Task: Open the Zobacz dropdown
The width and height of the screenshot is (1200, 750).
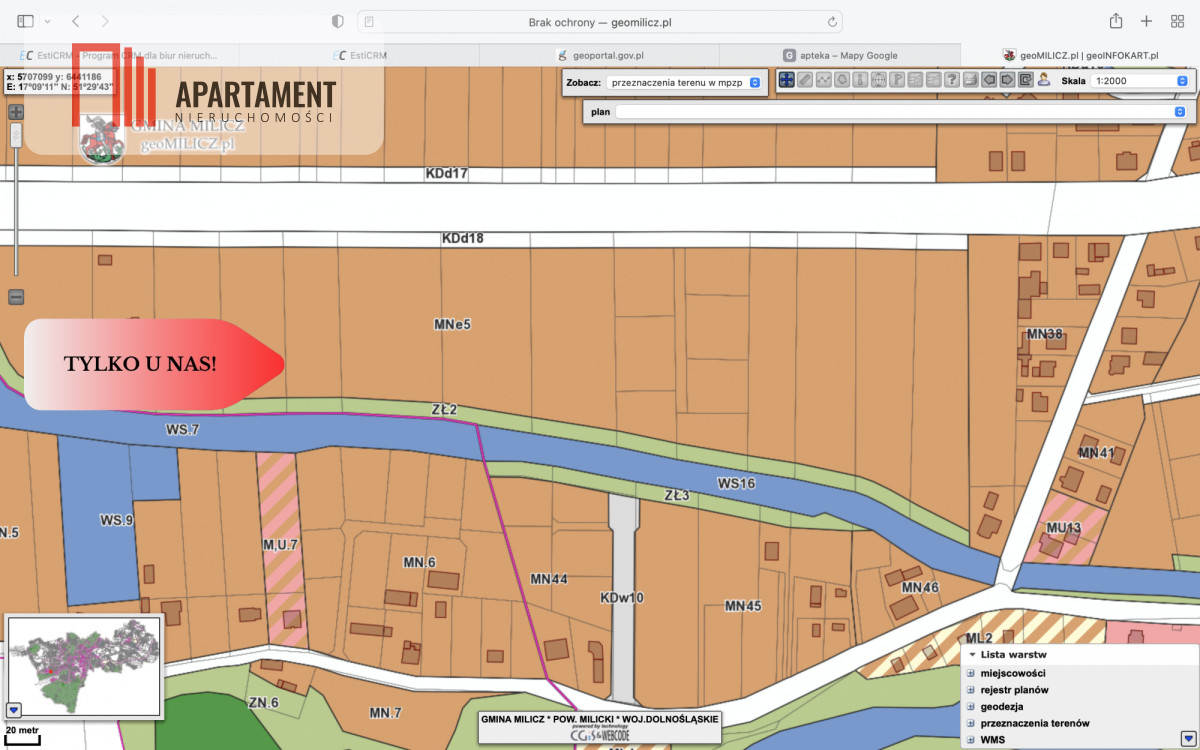Action: pyautogui.click(x=684, y=83)
